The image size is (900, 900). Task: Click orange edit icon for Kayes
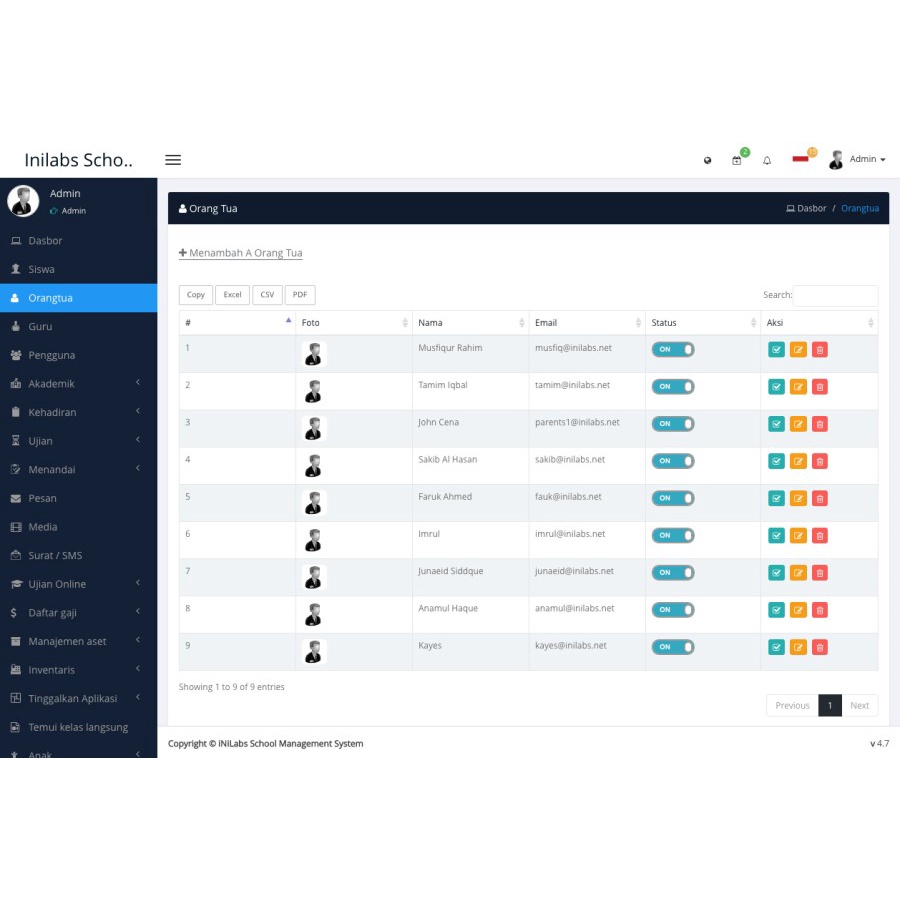798,647
